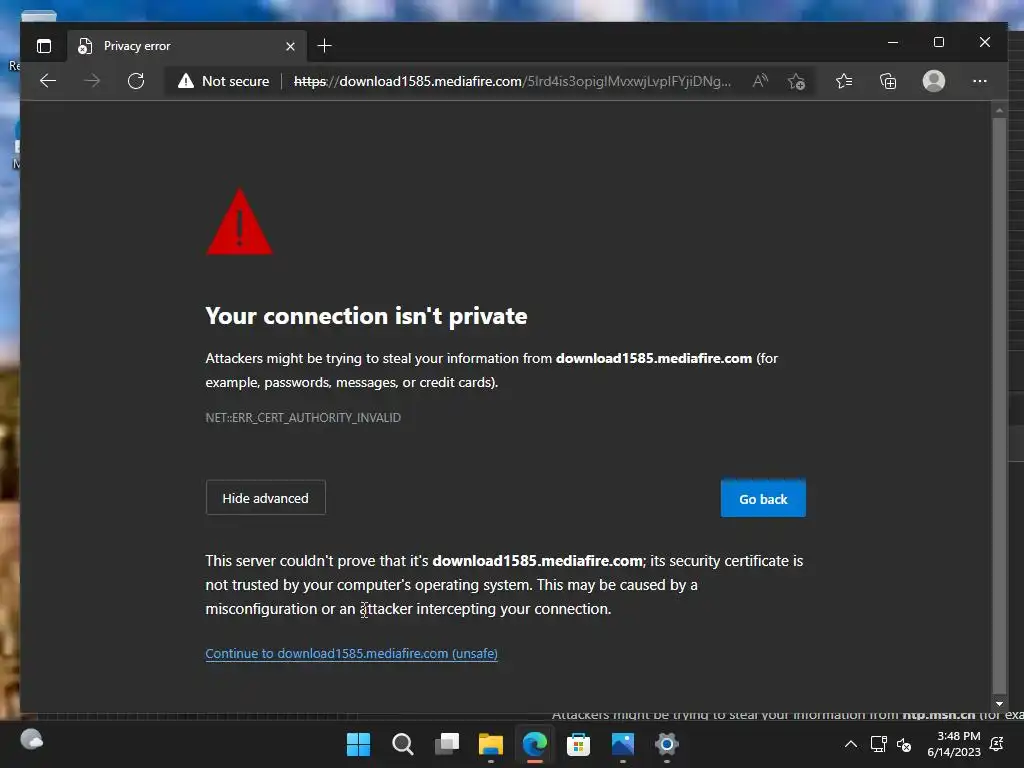Viewport: 1024px width, 768px height.
Task: Open clock showing 3:48 PM
Action: pos(954,744)
